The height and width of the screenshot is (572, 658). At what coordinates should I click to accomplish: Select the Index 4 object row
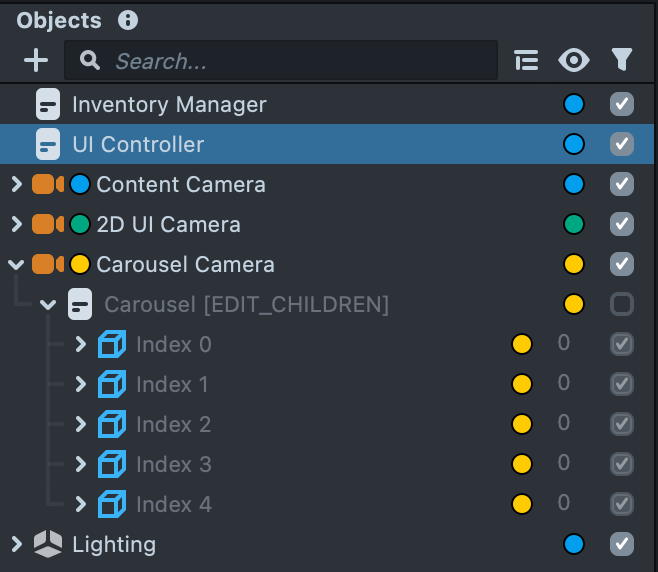tap(174, 504)
